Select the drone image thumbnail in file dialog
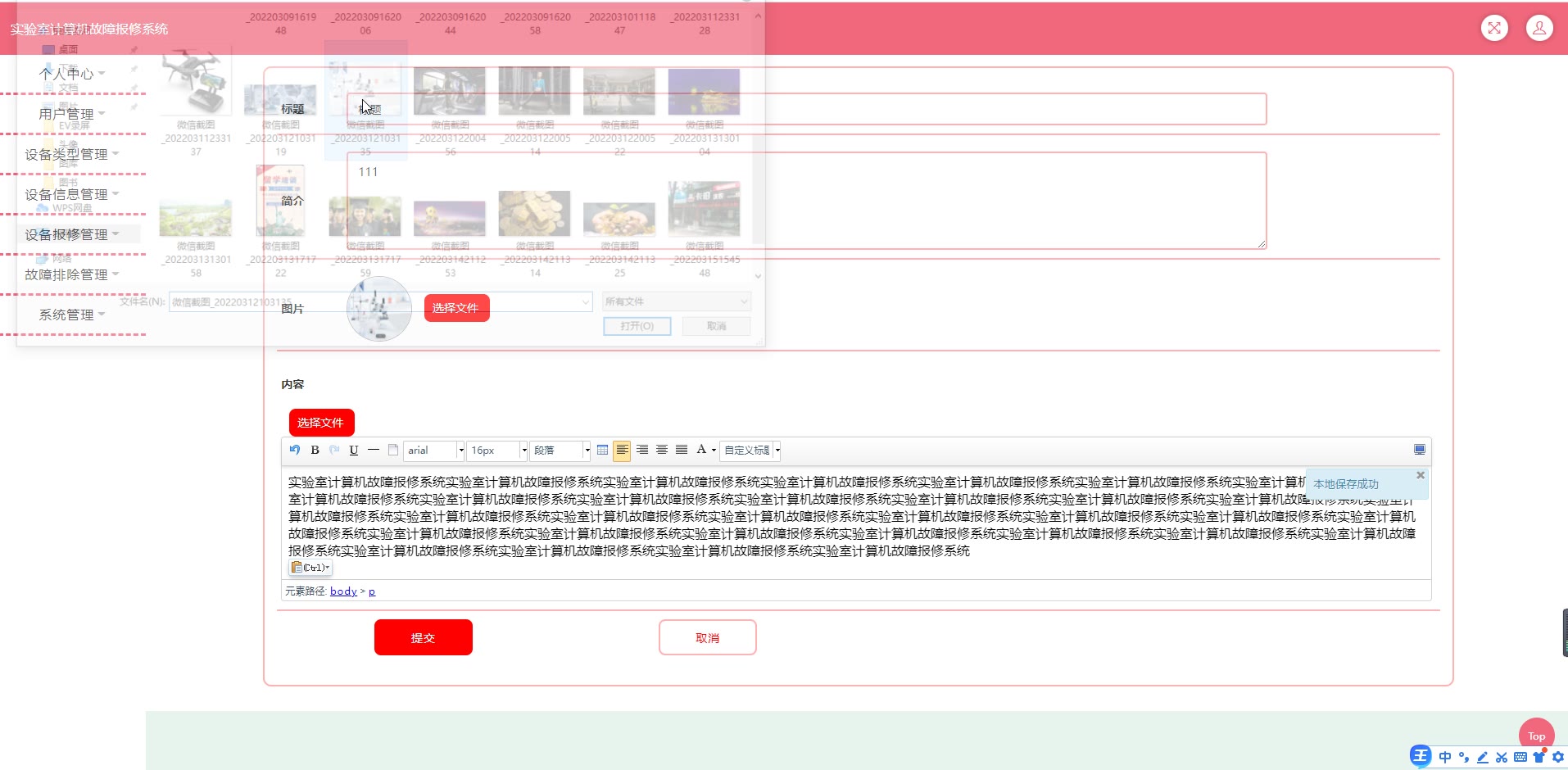Image resolution: width=1568 pixels, height=770 pixels. (196, 80)
